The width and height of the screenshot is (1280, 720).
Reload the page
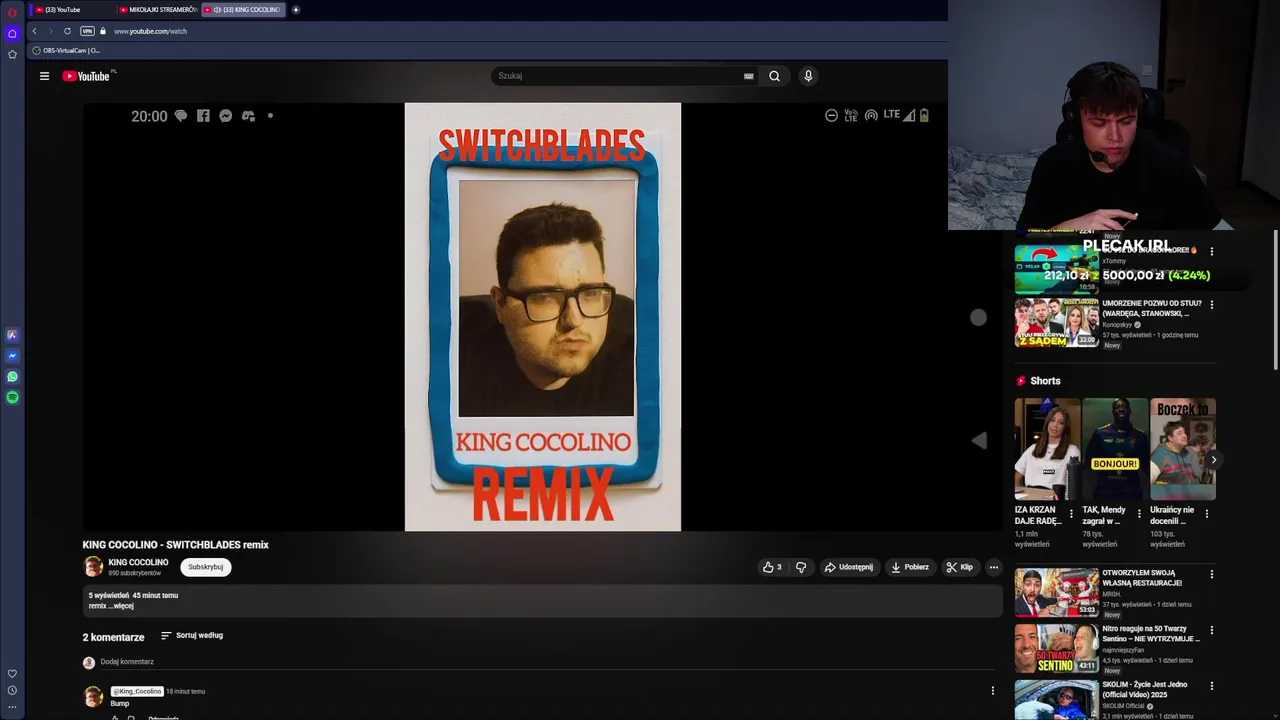tap(67, 31)
